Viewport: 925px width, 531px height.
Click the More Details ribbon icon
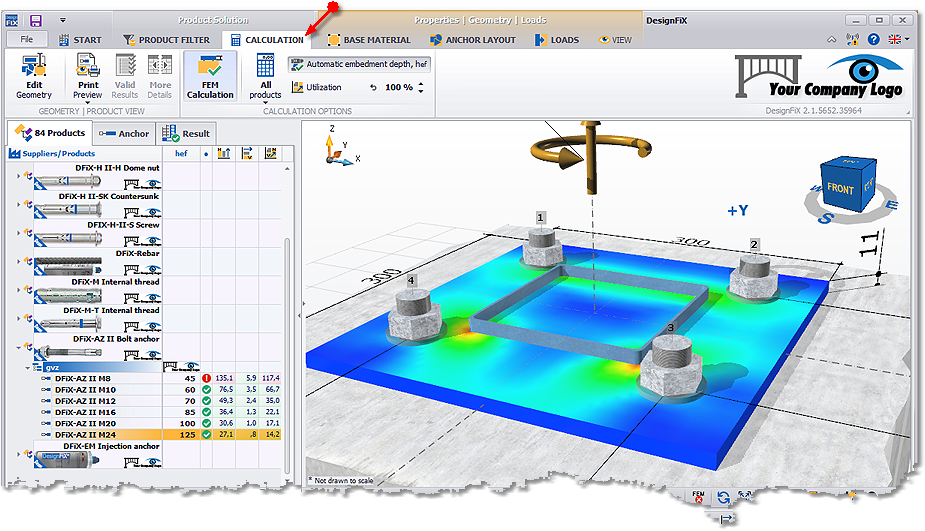click(159, 65)
